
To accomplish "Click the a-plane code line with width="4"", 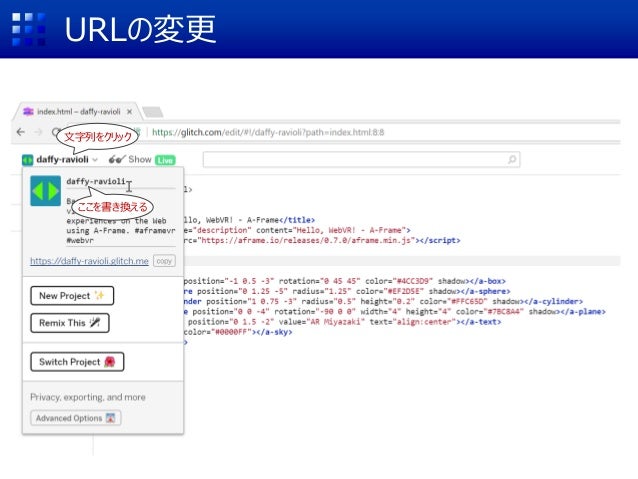I will 394,312.
